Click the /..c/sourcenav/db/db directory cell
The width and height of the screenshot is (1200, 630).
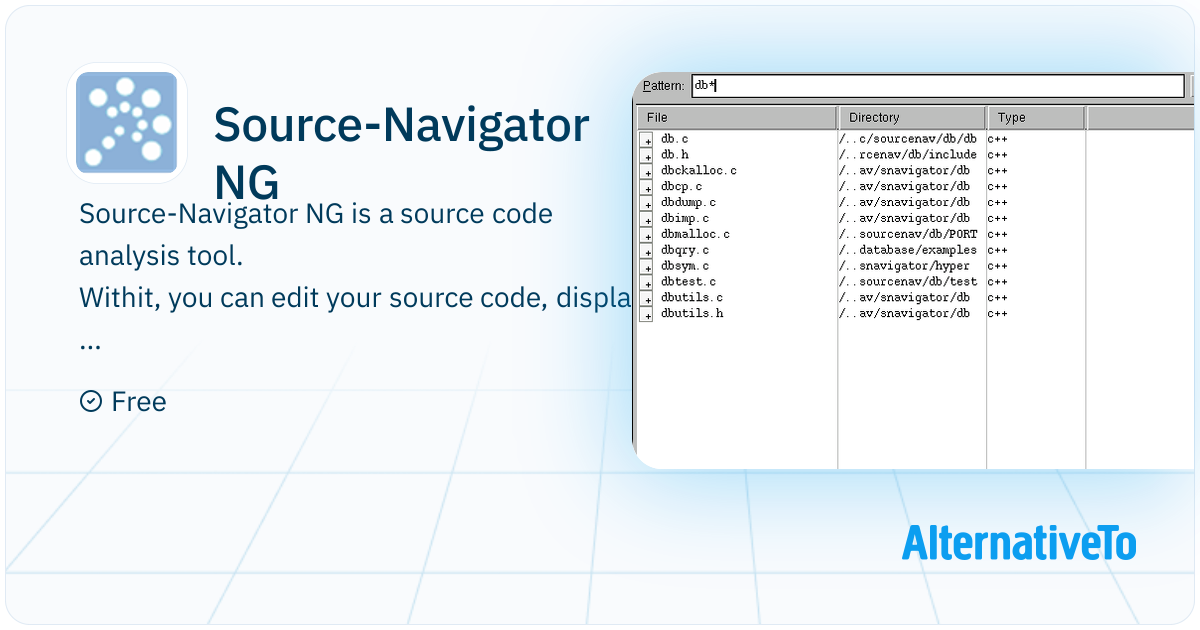[908, 139]
